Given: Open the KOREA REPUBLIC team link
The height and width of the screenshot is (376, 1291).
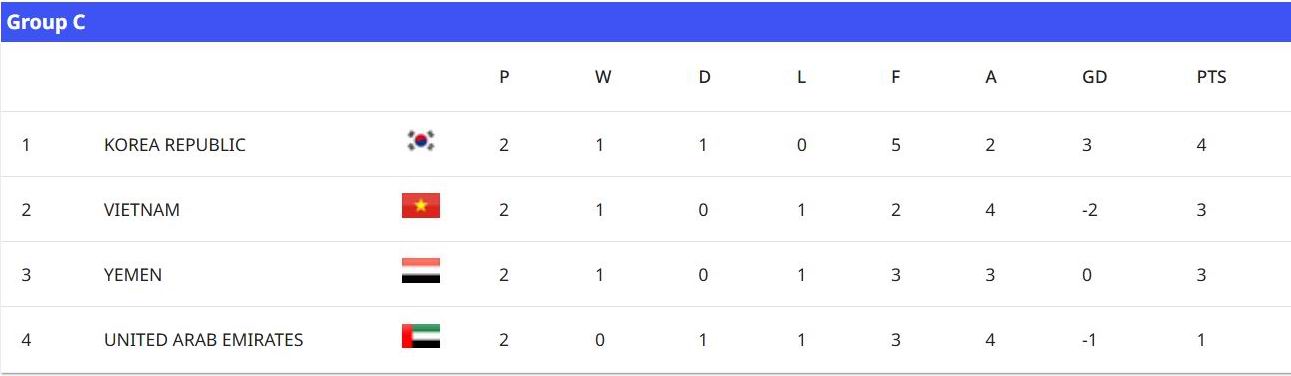Looking at the screenshot, I should (x=175, y=145).
